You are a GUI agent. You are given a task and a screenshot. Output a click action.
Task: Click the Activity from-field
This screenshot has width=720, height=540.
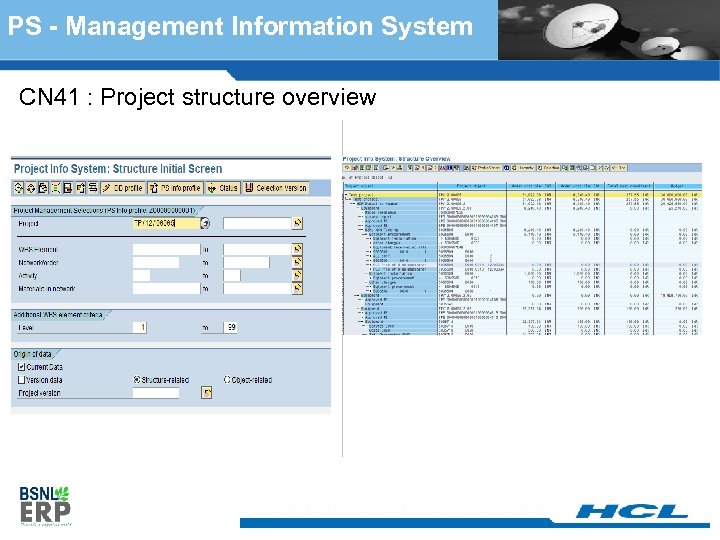(x=141, y=276)
